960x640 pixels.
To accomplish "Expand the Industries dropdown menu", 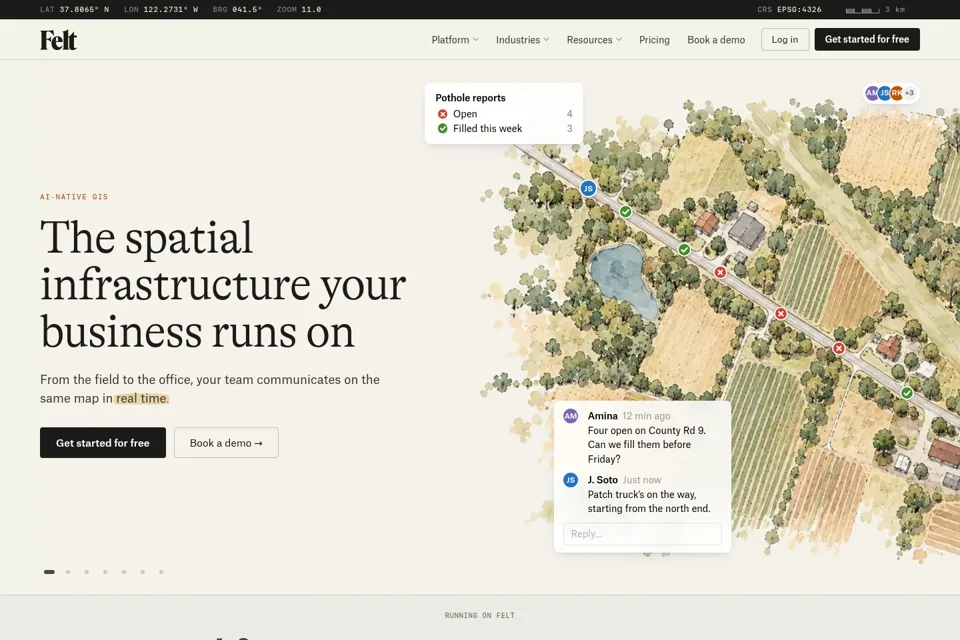I will click(x=522, y=40).
